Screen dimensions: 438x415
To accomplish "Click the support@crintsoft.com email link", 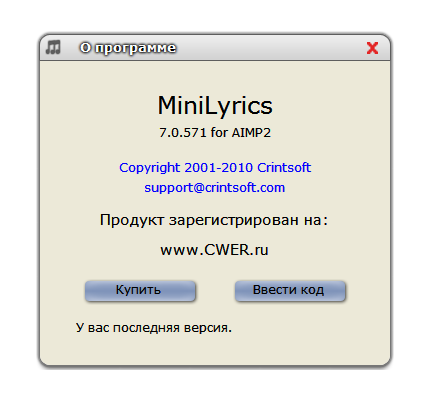I will click(x=215, y=188).
